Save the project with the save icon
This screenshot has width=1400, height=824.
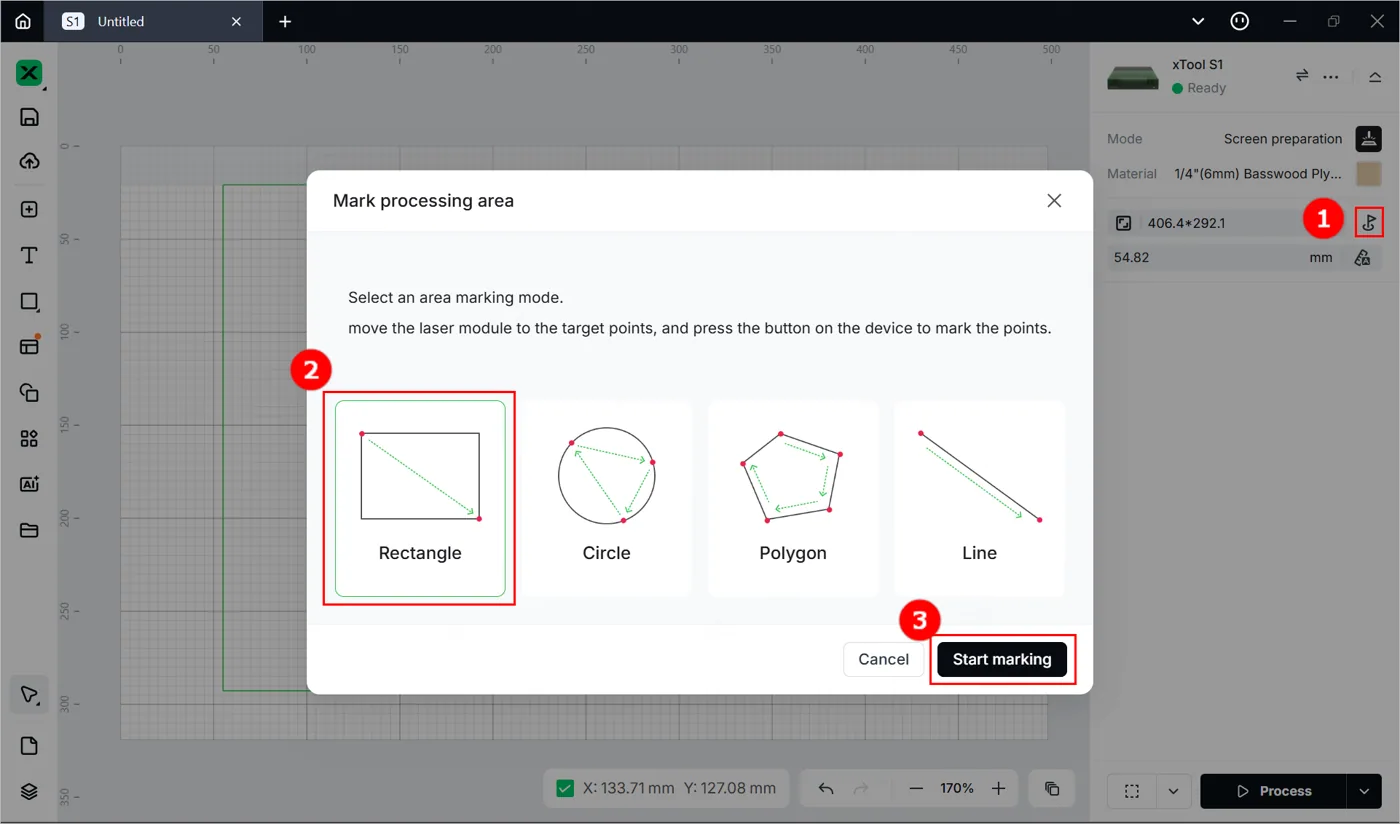(29, 117)
